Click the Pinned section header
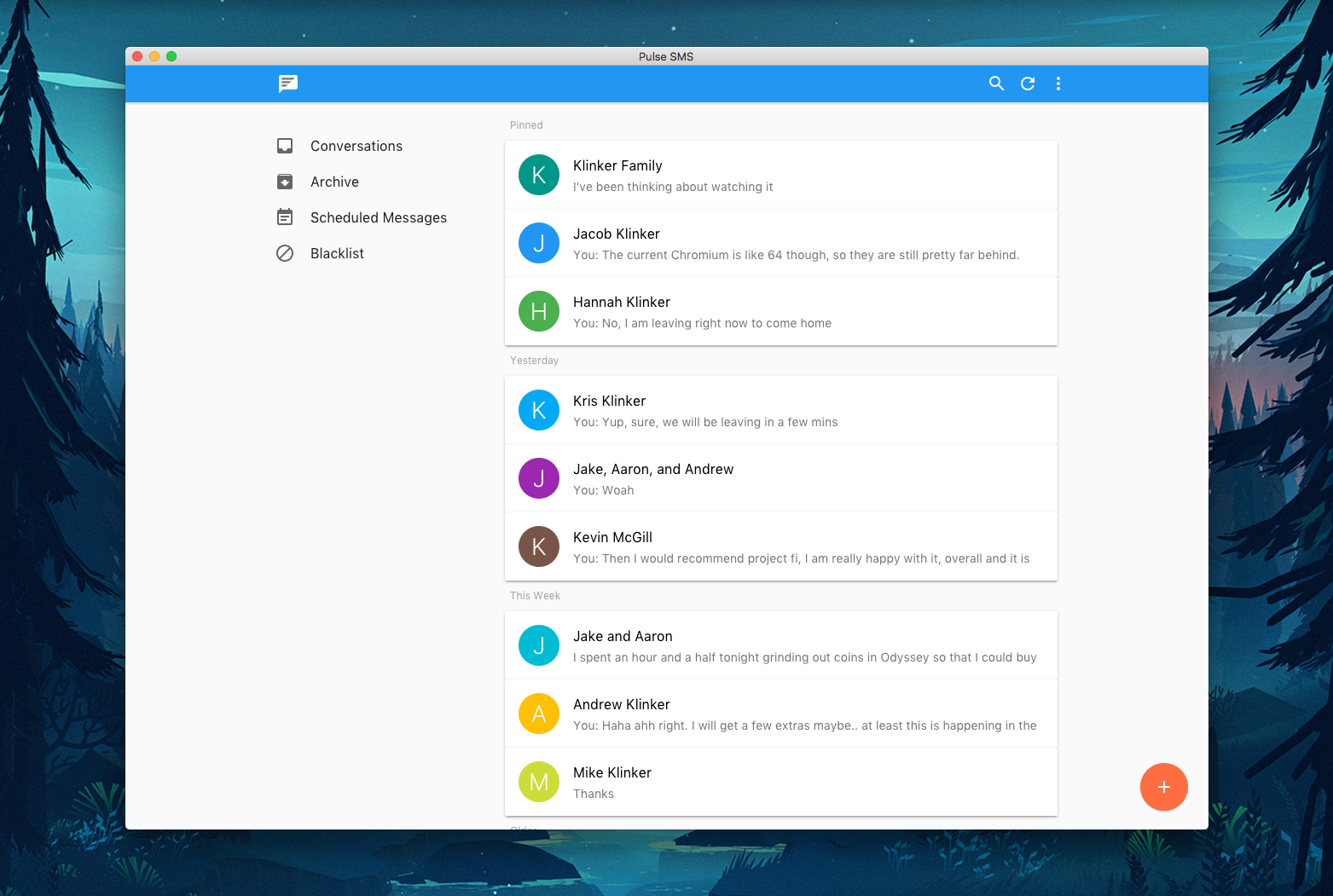 pos(526,125)
